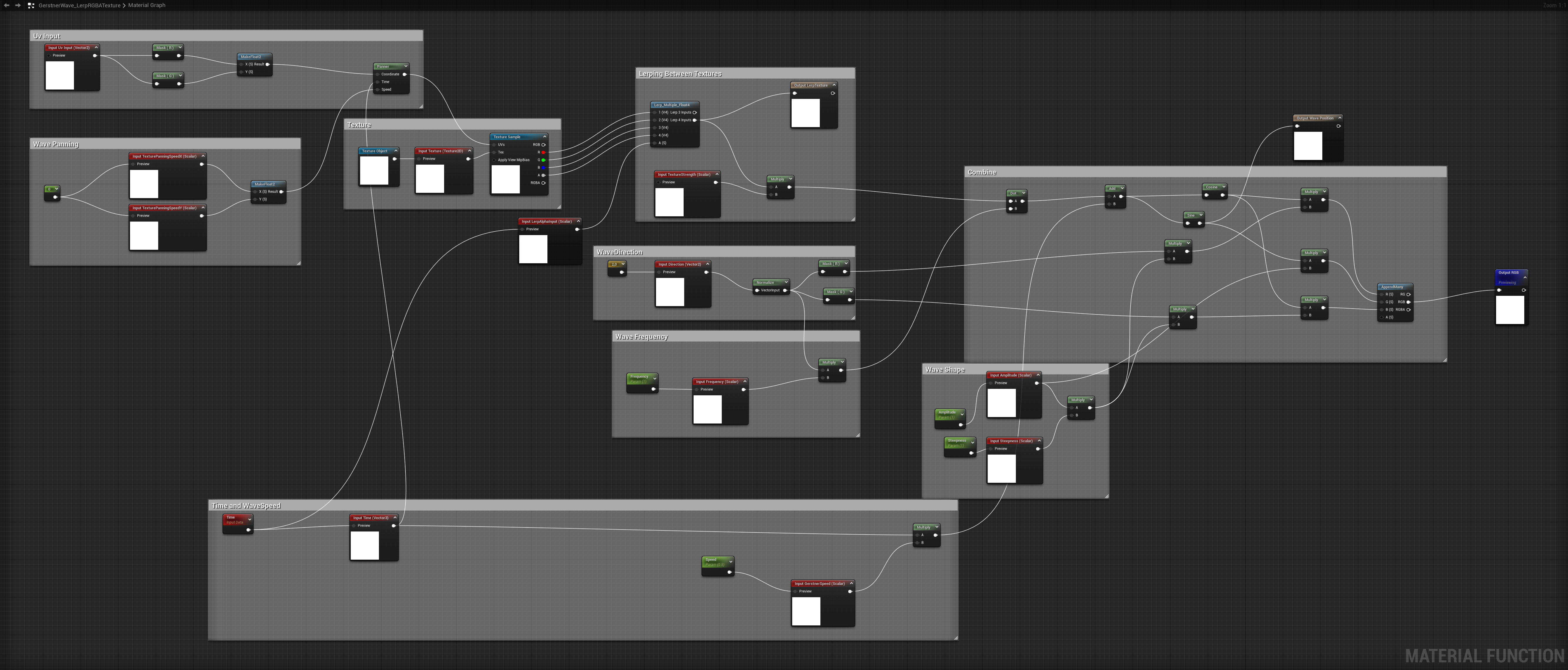
Task: Select the AppendMany node title
Action: tap(1392, 287)
